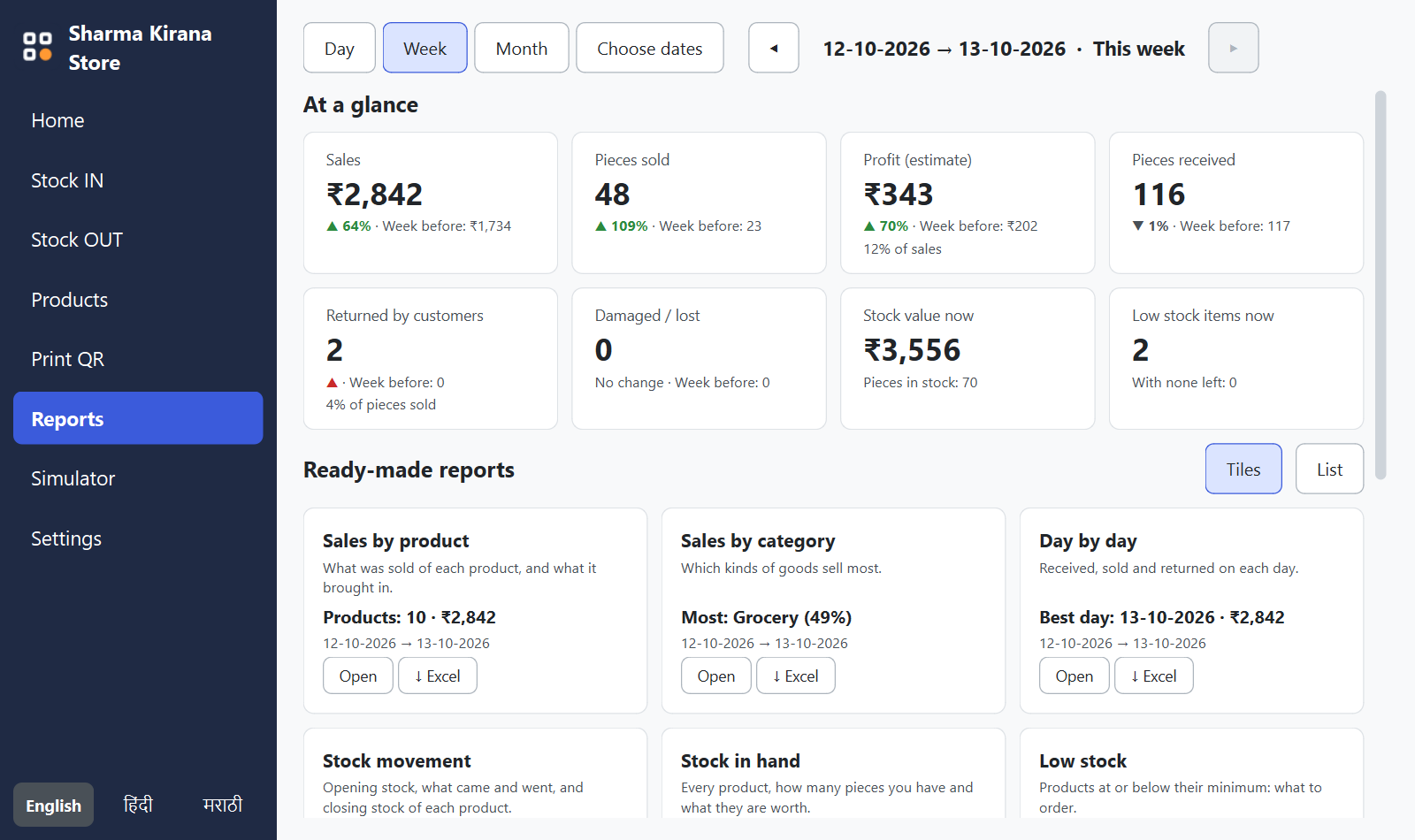Export Sales by category to Excel

(x=796, y=676)
